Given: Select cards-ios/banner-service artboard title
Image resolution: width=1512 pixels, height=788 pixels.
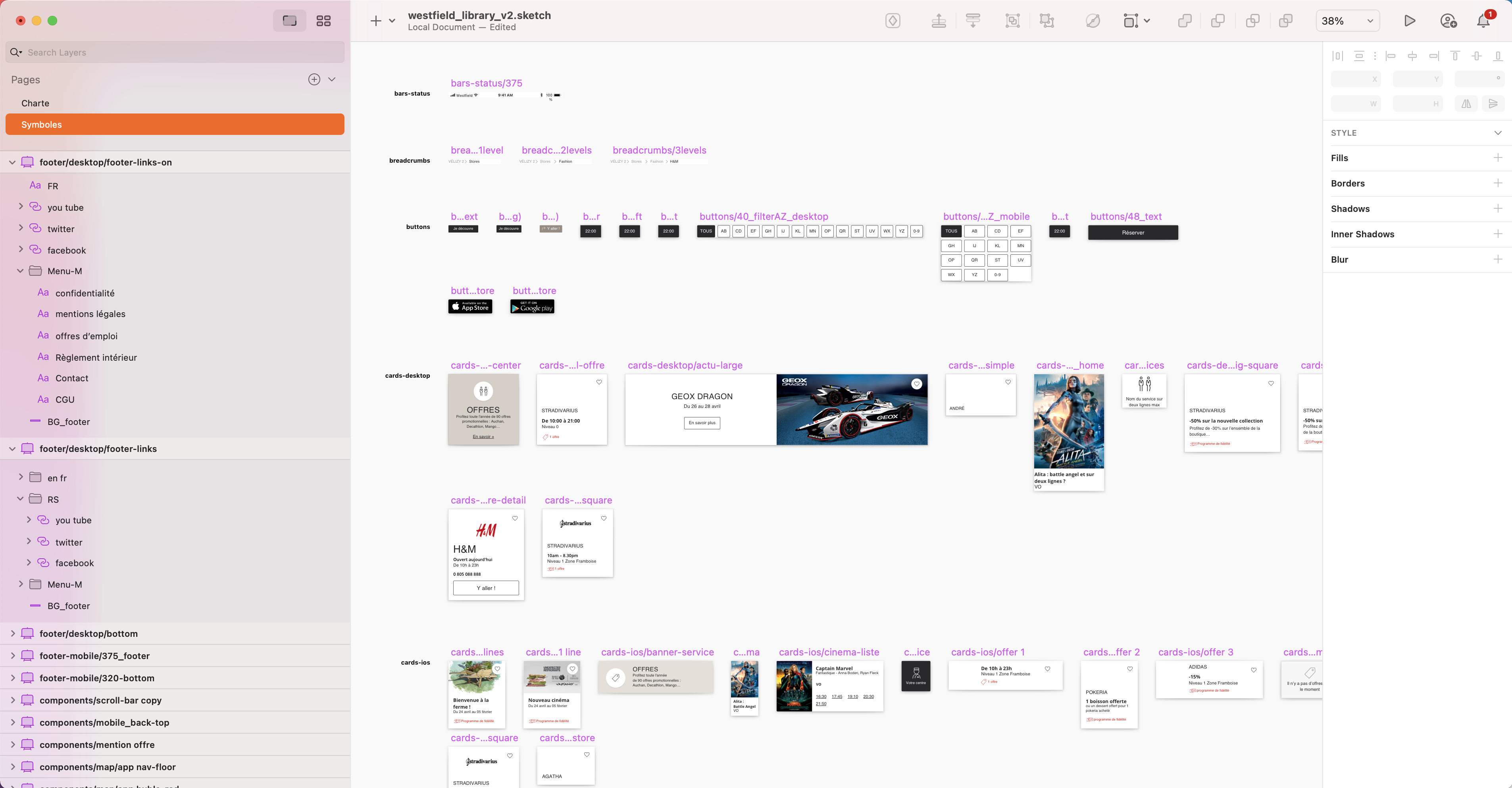Looking at the screenshot, I should click(658, 652).
